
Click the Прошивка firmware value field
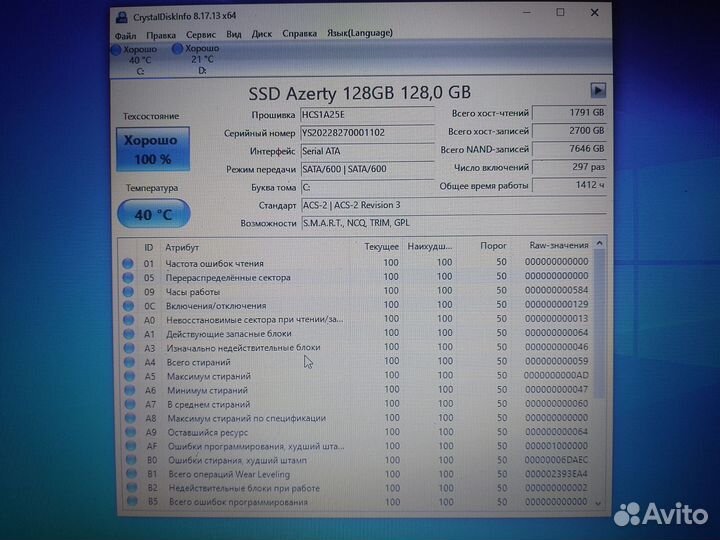point(368,114)
